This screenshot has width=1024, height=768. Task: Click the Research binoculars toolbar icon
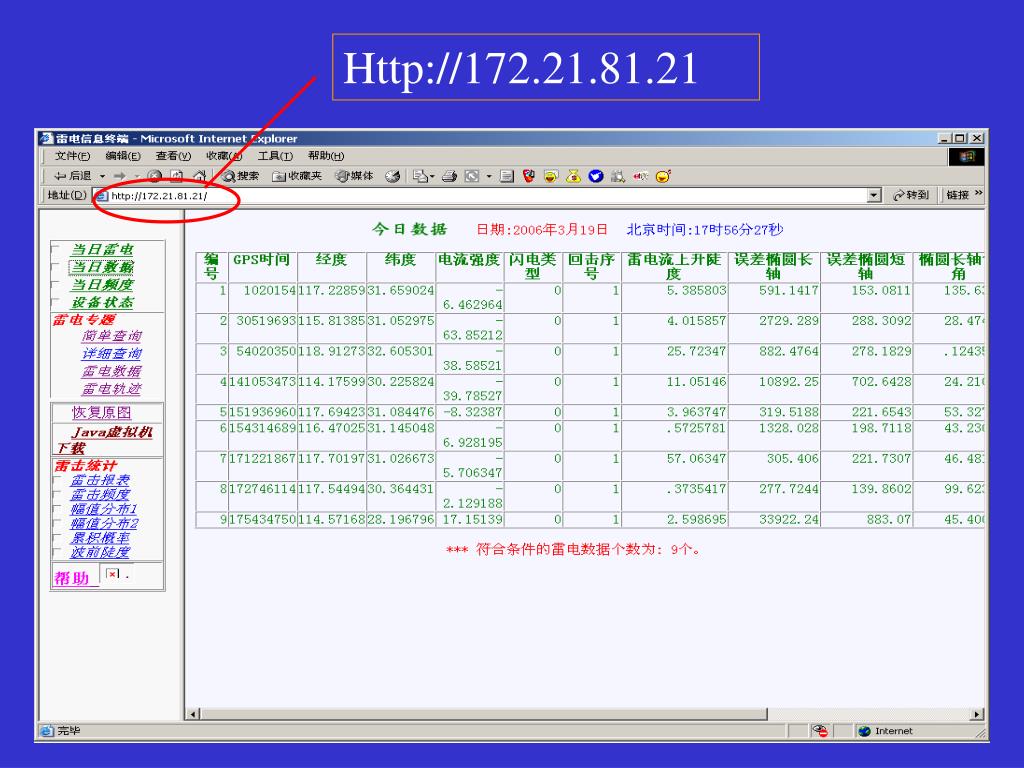coord(618,176)
